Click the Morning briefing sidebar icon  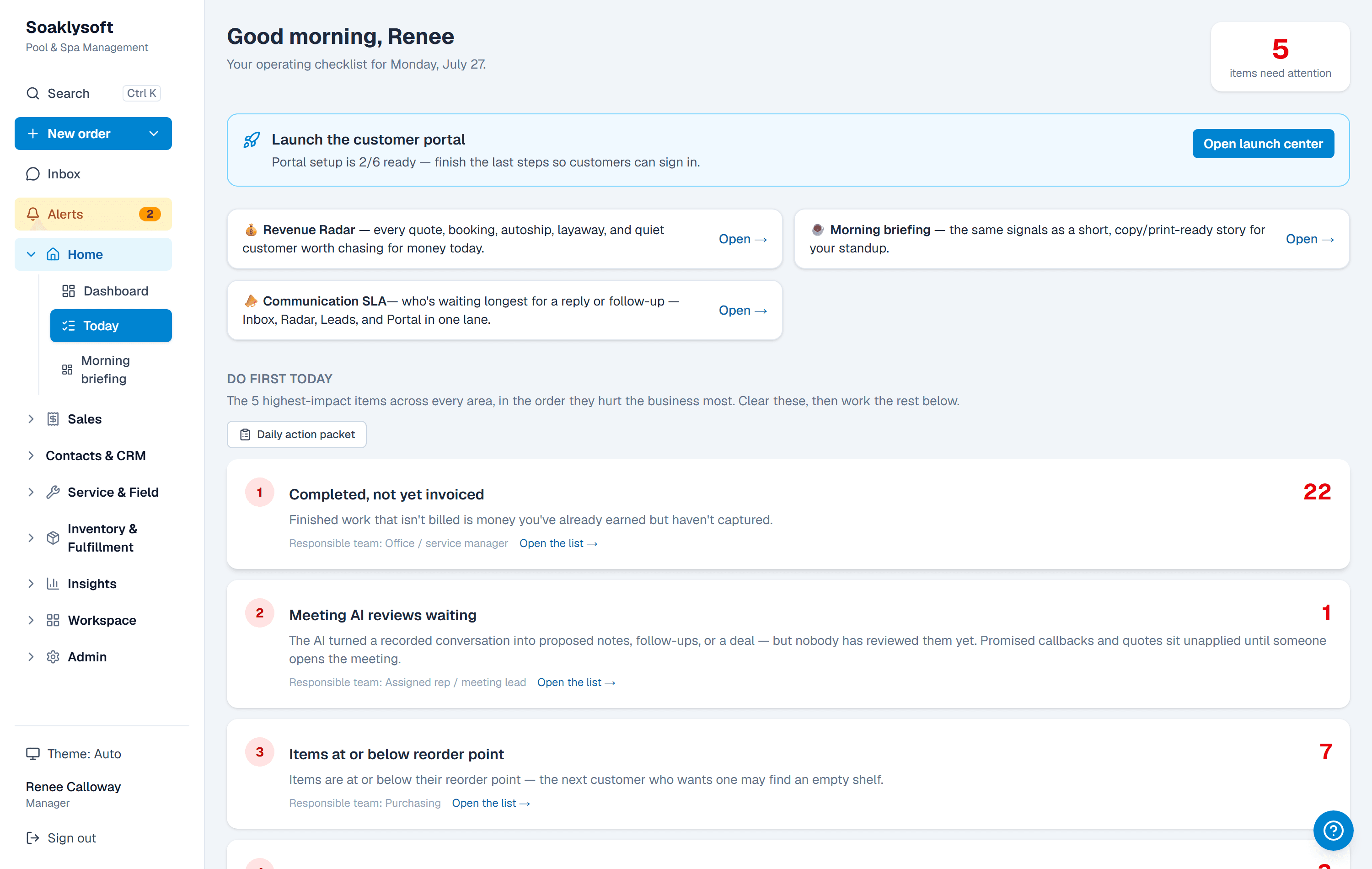click(x=67, y=370)
